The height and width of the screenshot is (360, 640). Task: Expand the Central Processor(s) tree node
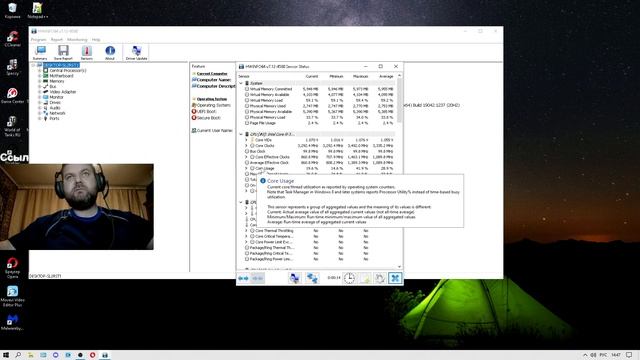(40, 71)
